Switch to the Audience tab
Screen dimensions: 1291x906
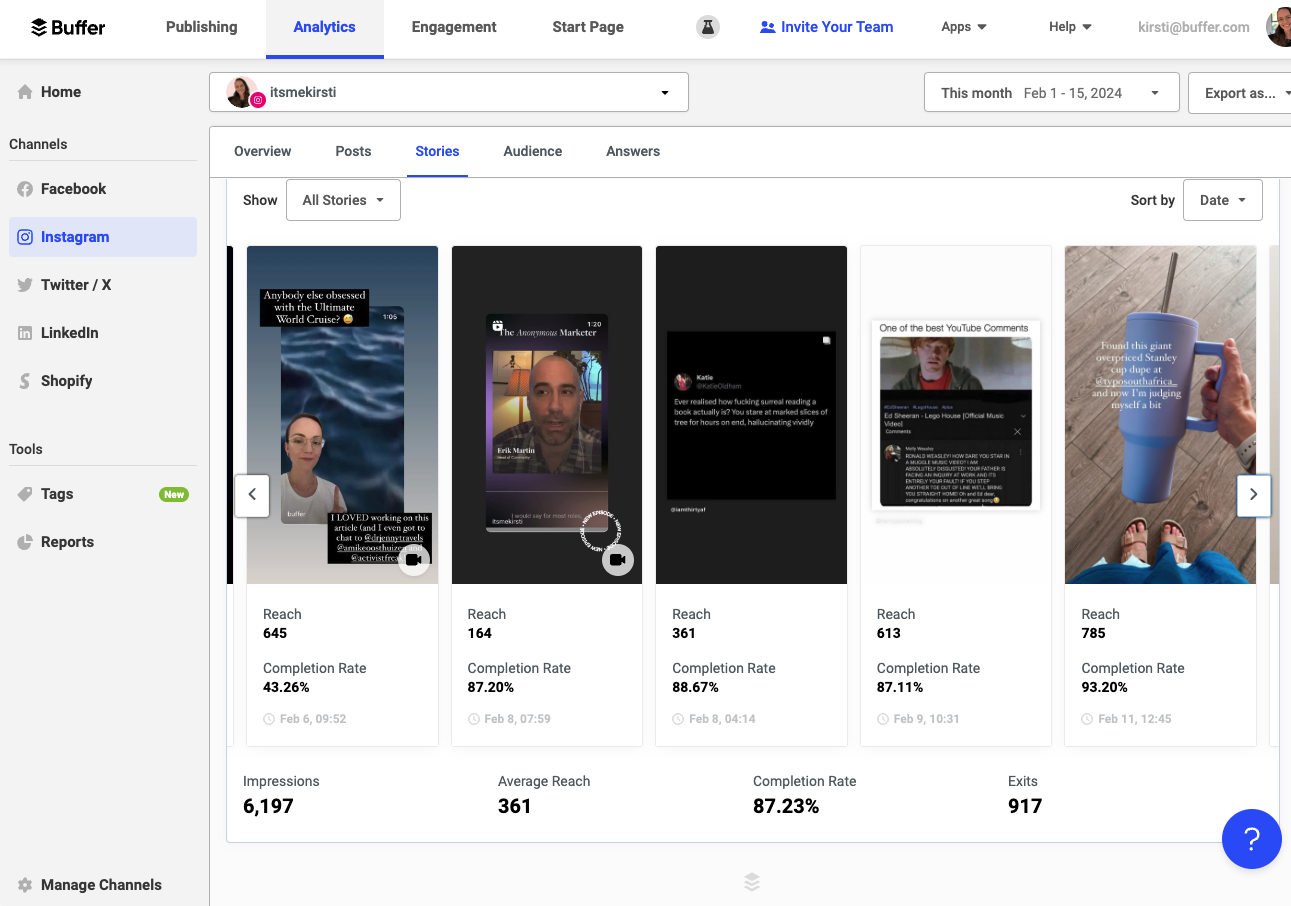[532, 151]
